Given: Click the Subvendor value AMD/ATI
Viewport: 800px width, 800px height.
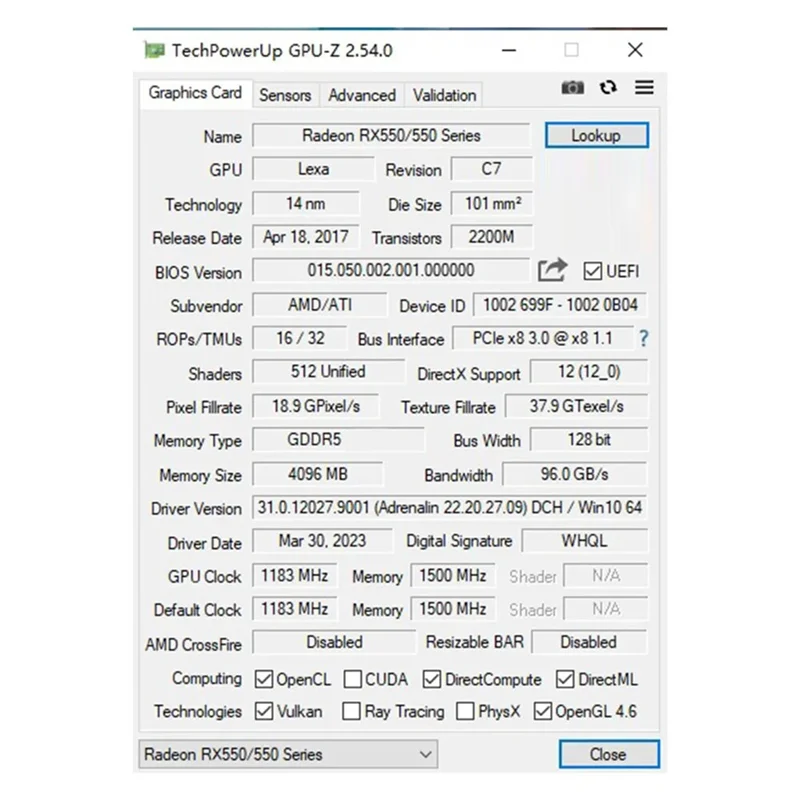Looking at the screenshot, I should 320,305.
